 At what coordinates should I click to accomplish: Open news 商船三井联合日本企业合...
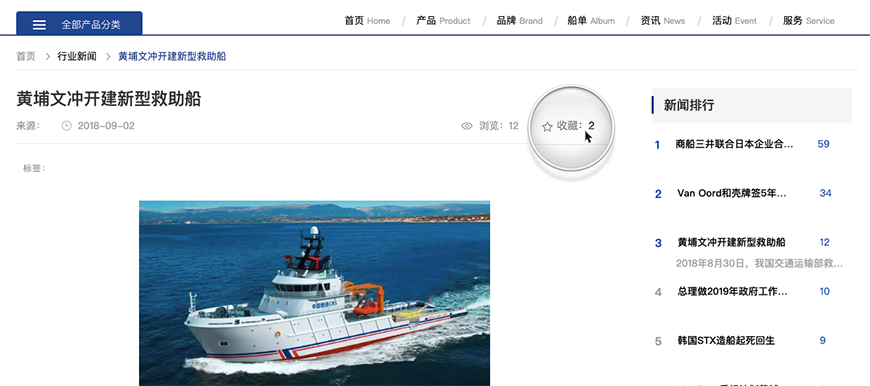point(734,144)
